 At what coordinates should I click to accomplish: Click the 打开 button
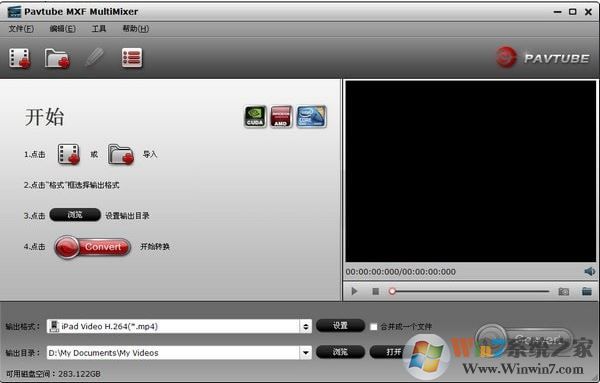point(393,352)
